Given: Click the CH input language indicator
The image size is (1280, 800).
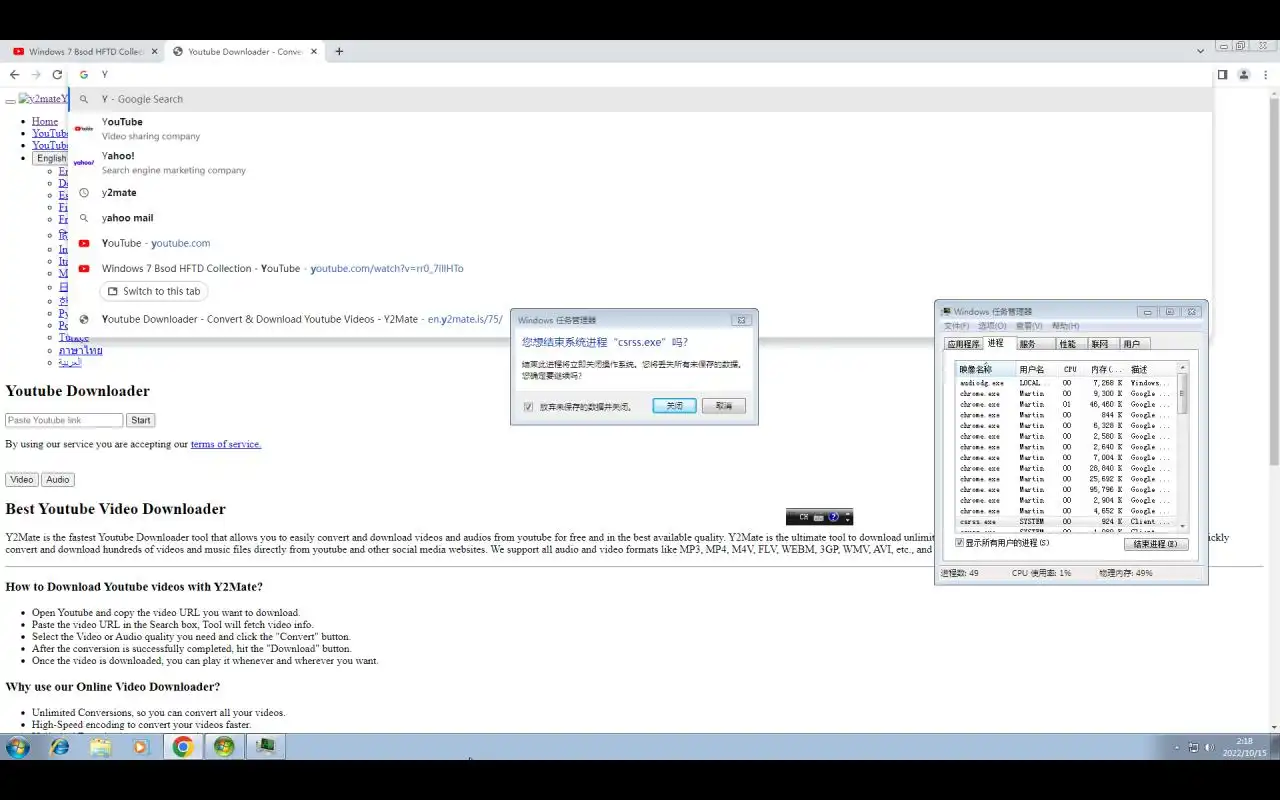Looking at the screenshot, I should tap(803, 517).
